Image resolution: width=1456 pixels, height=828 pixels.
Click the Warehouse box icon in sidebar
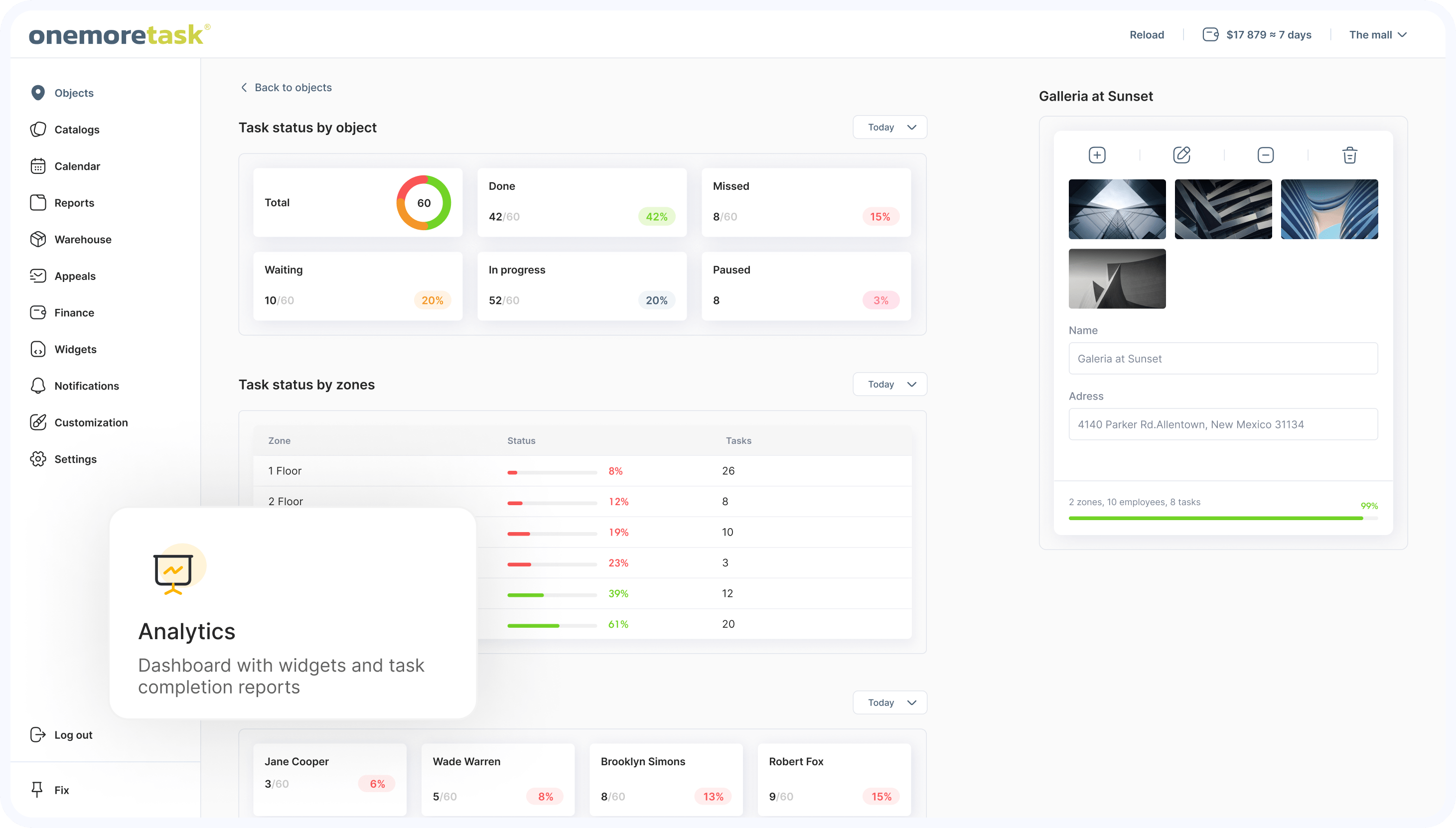pos(38,240)
